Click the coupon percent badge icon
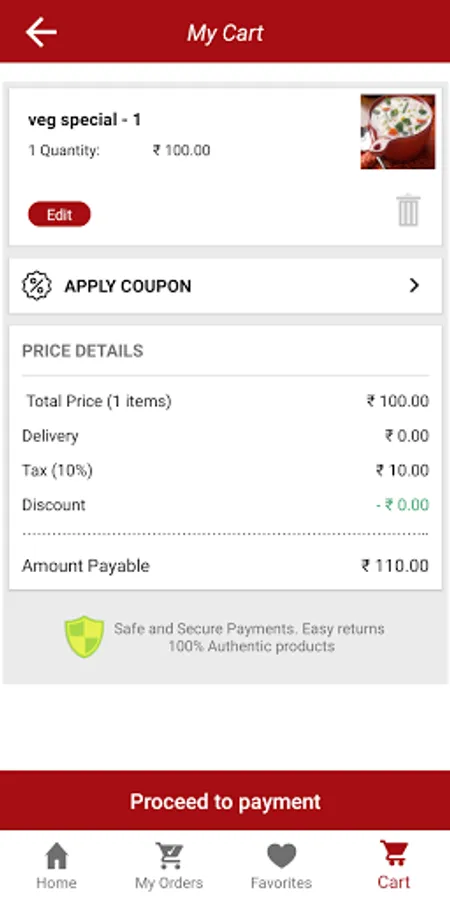Screen dimensions: 450x900 tap(37, 286)
